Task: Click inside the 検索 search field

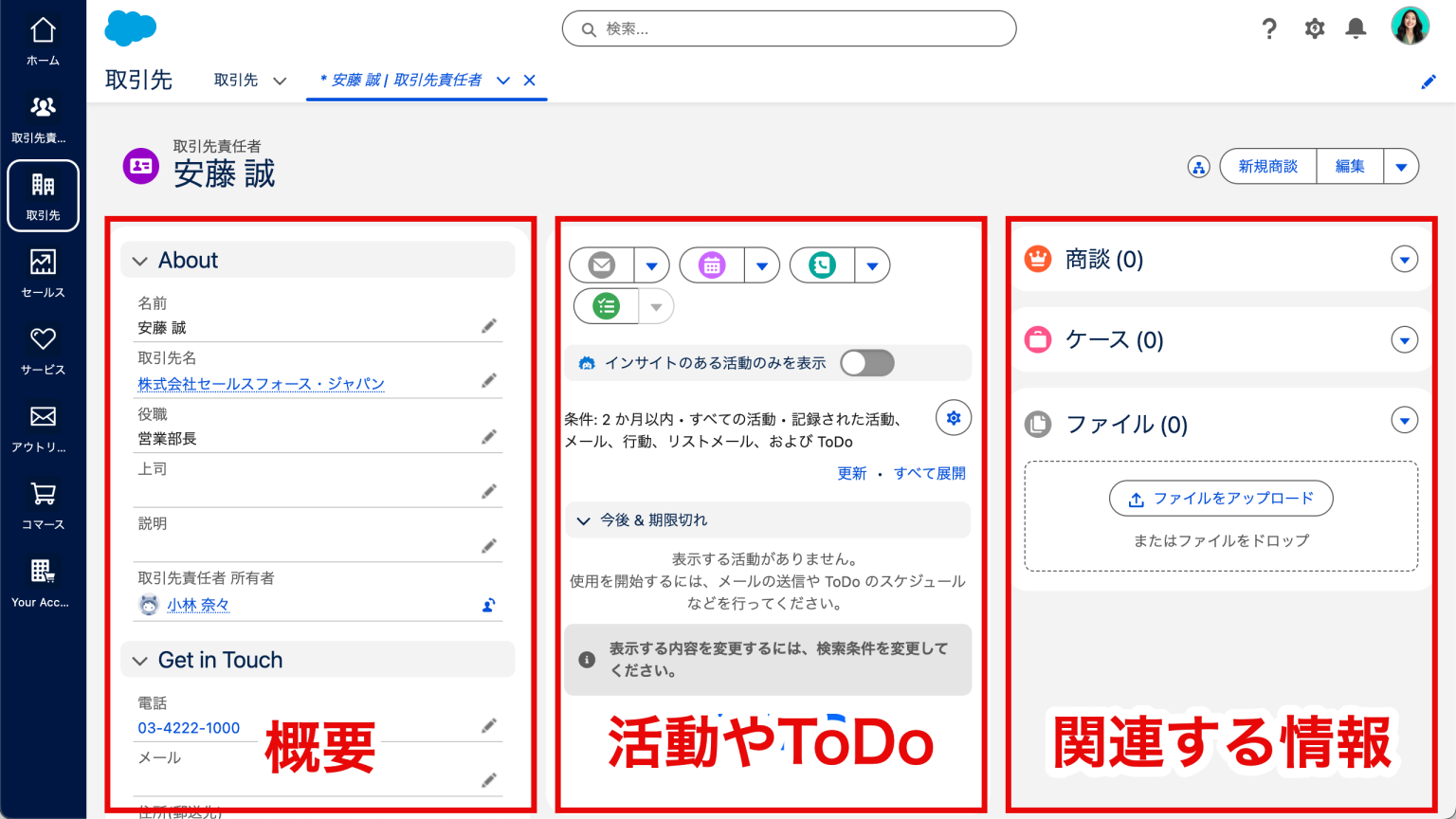Action: (789, 28)
